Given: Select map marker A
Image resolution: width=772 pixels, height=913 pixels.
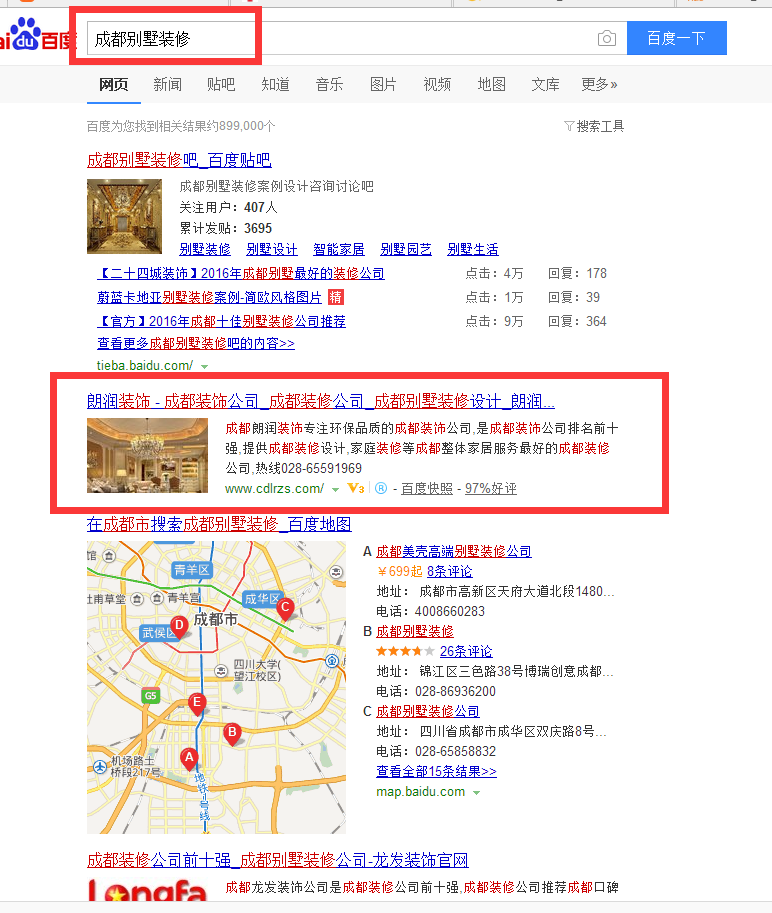Looking at the screenshot, I should point(189,758).
